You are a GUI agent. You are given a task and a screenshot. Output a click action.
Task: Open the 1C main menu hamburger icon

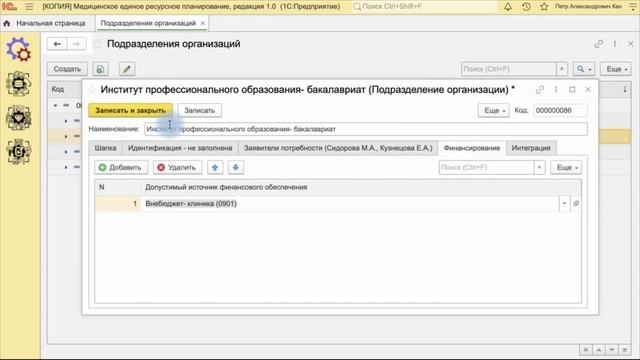[29, 7]
